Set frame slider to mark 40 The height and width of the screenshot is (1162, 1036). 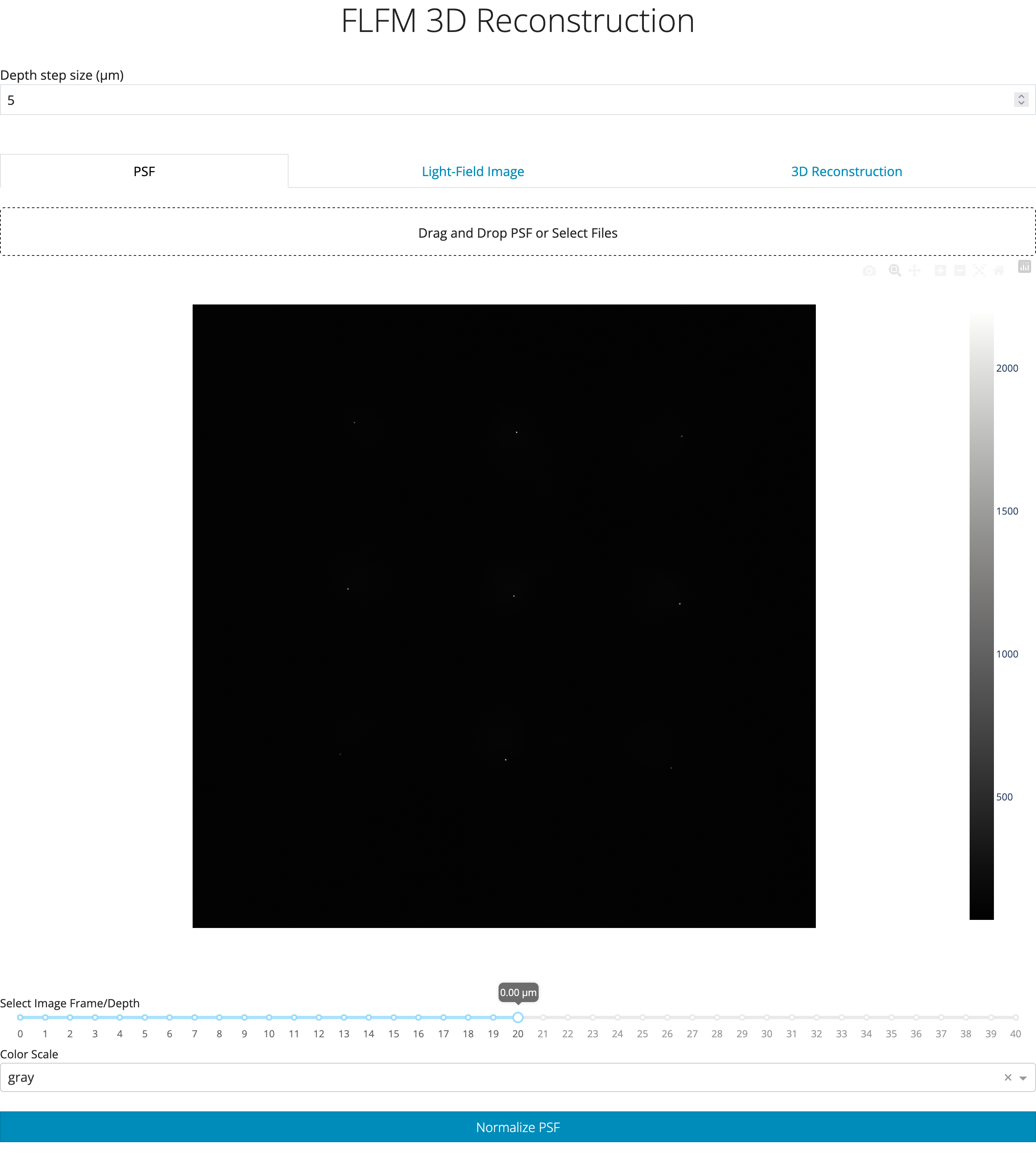point(1015,1017)
